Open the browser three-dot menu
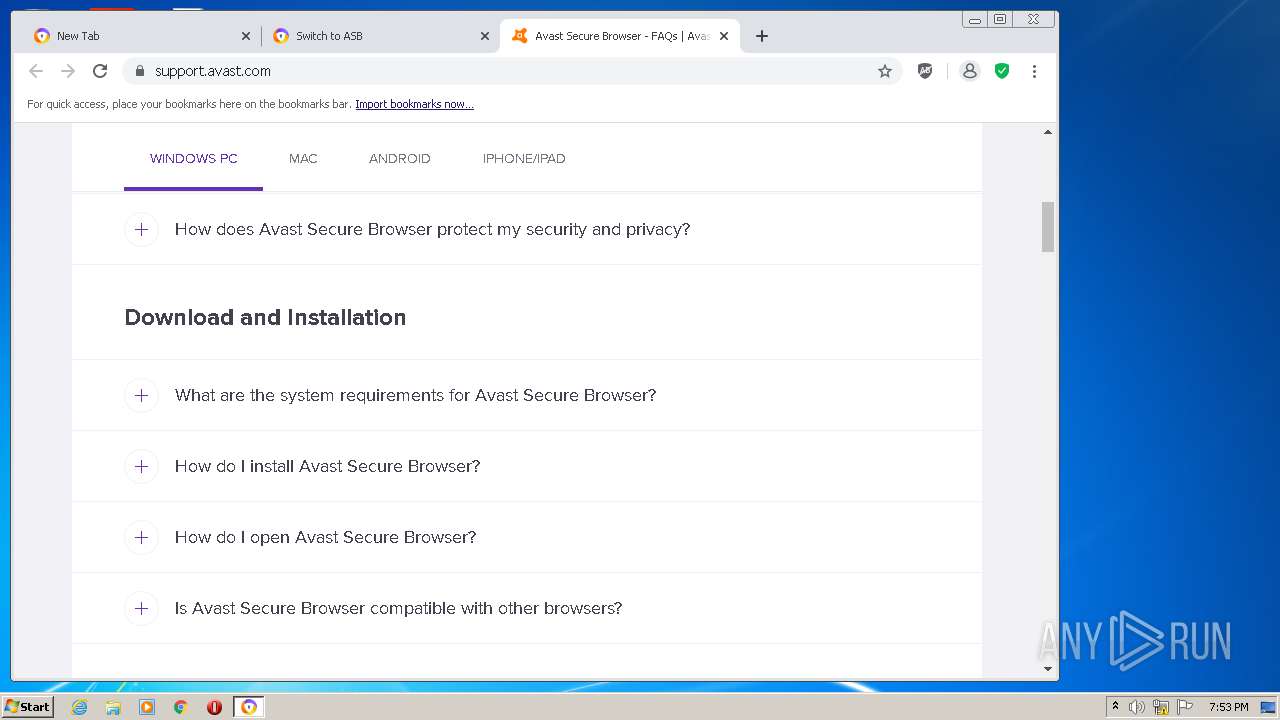Viewport: 1280px width, 720px height. [x=1034, y=71]
